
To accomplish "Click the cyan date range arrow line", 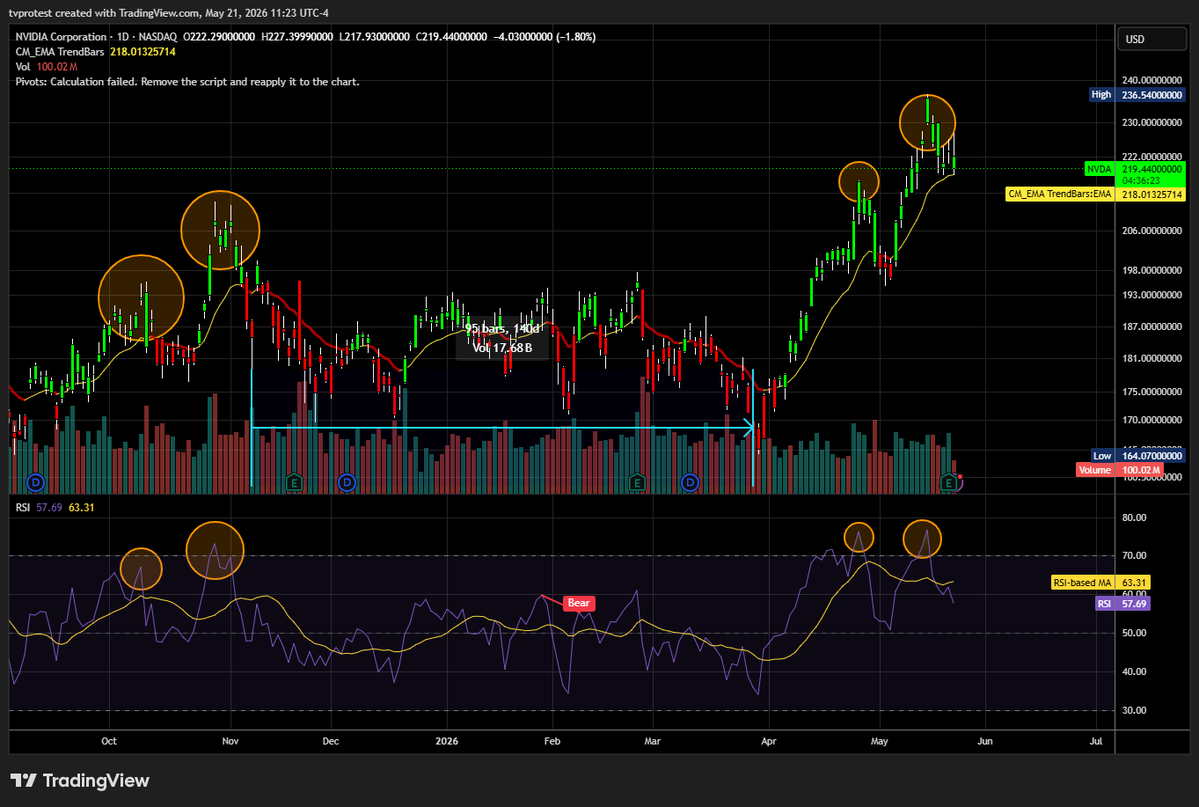I will [502, 428].
